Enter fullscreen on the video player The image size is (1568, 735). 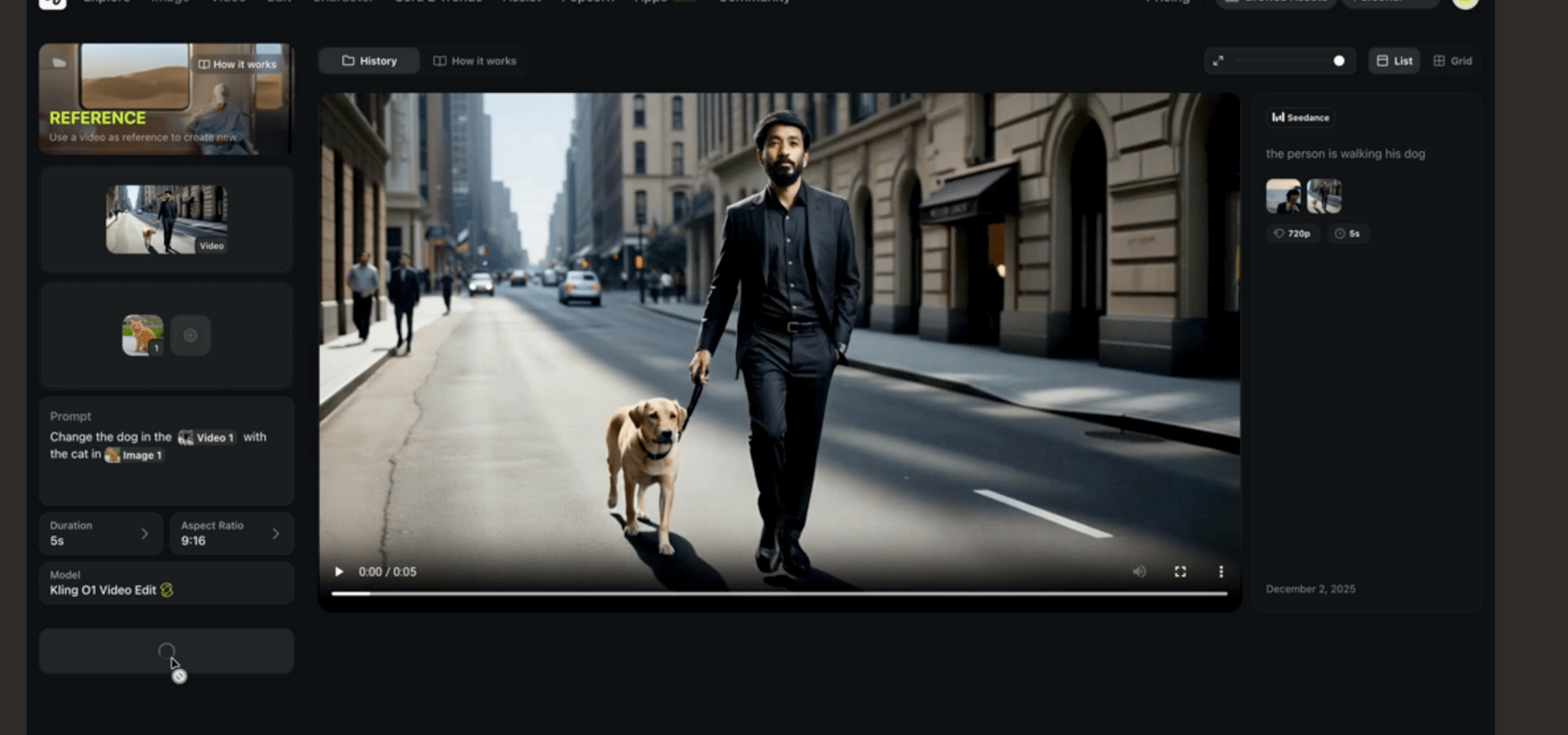(1180, 572)
